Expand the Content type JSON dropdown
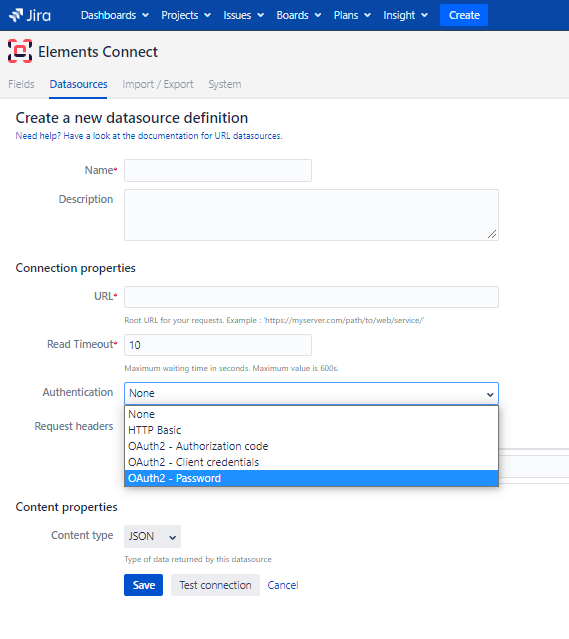 (152, 536)
